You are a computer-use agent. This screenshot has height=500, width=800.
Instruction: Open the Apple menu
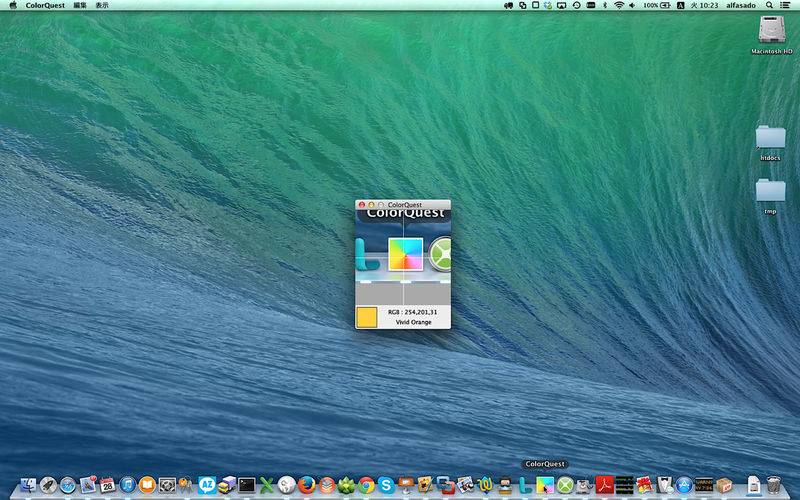[13, 5]
